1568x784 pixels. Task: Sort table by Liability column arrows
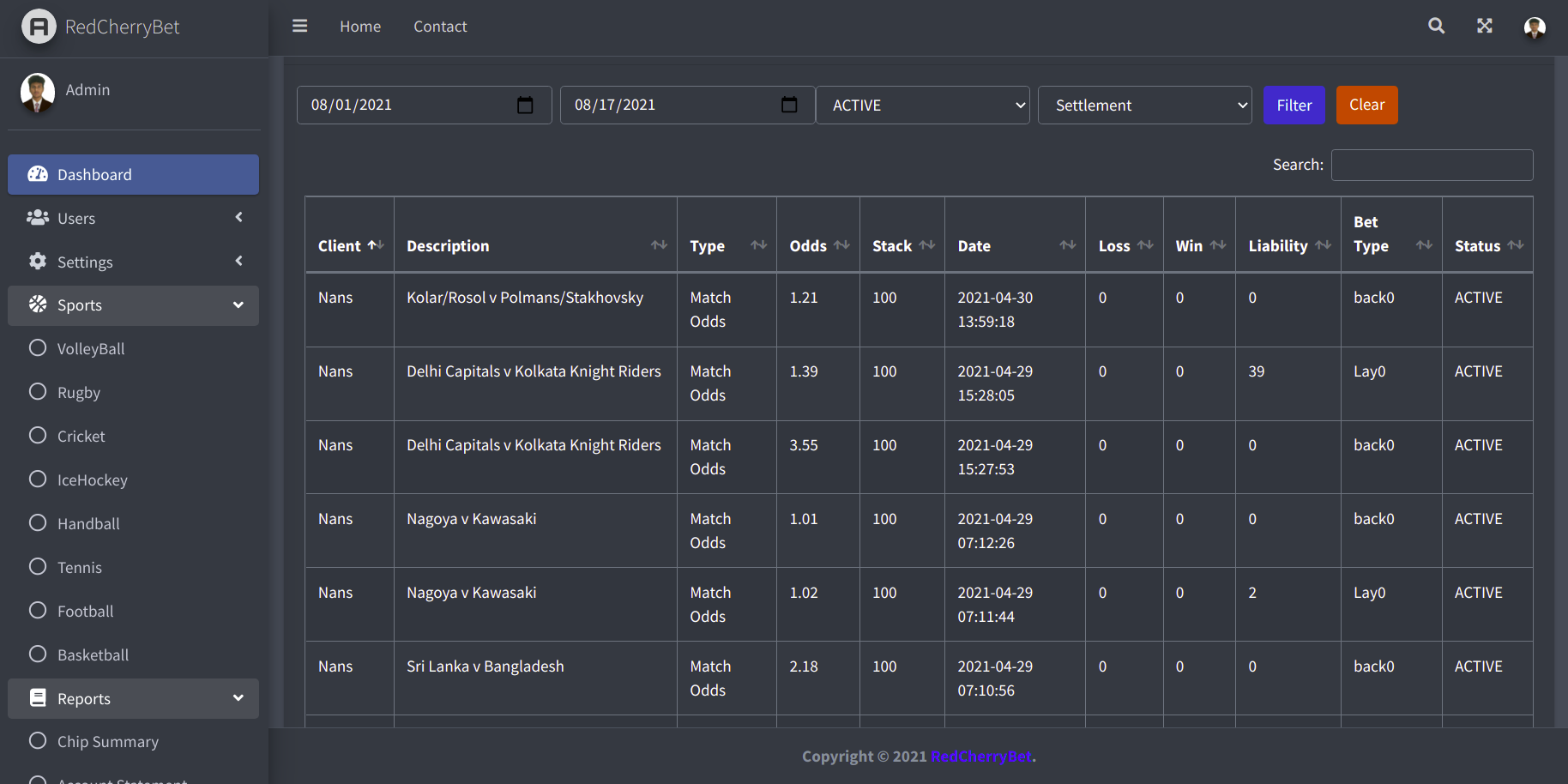click(1323, 245)
